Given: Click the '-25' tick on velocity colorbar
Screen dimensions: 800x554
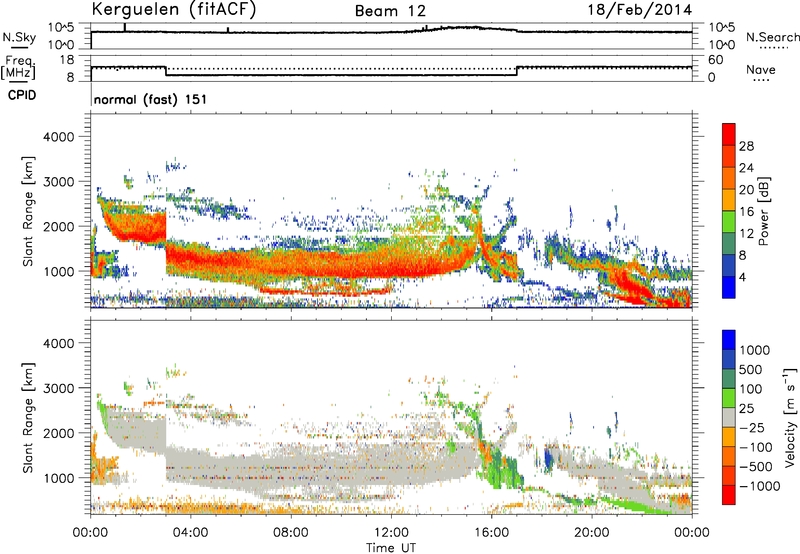Looking at the screenshot, I should pos(752,427).
